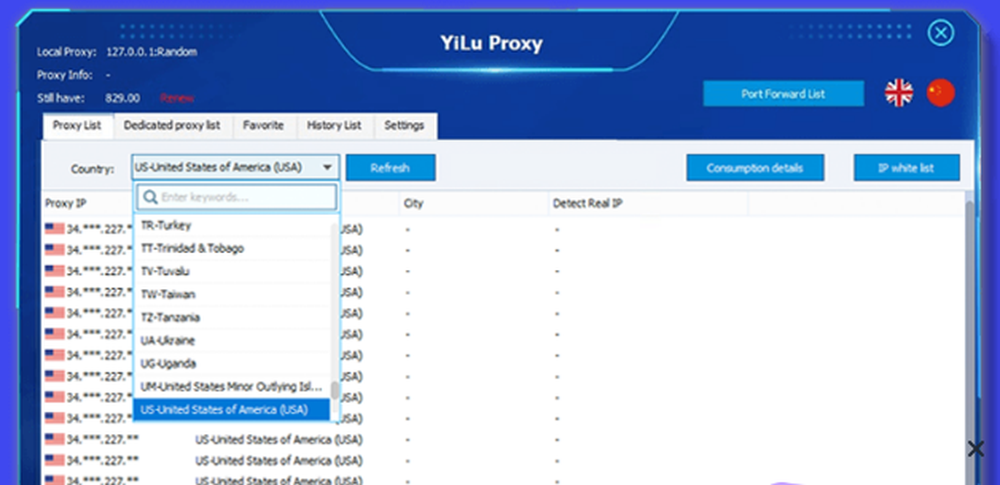Switch language to English via UK flag

[899, 93]
